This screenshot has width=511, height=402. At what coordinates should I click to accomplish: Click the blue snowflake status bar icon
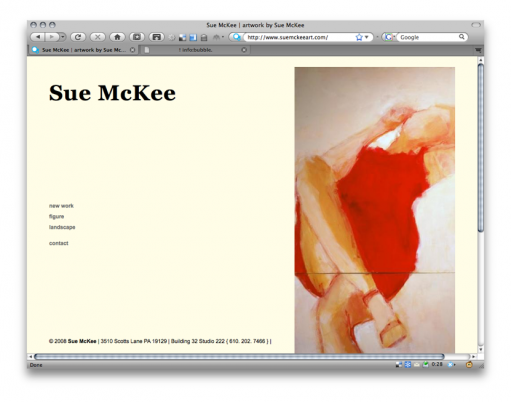point(408,365)
